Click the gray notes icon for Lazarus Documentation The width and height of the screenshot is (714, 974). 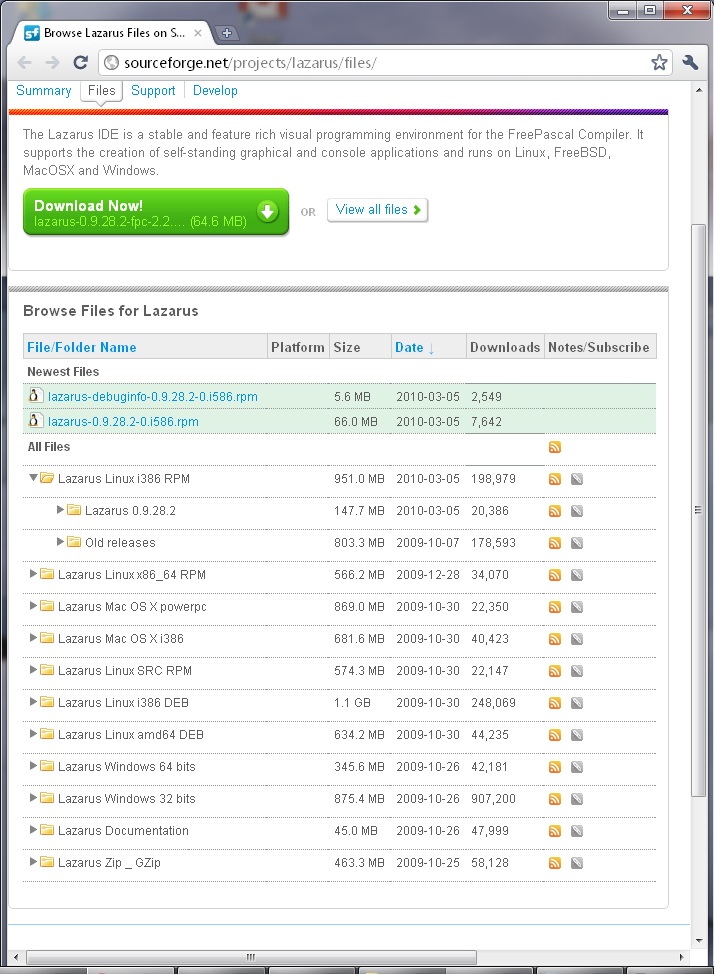[576, 831]
